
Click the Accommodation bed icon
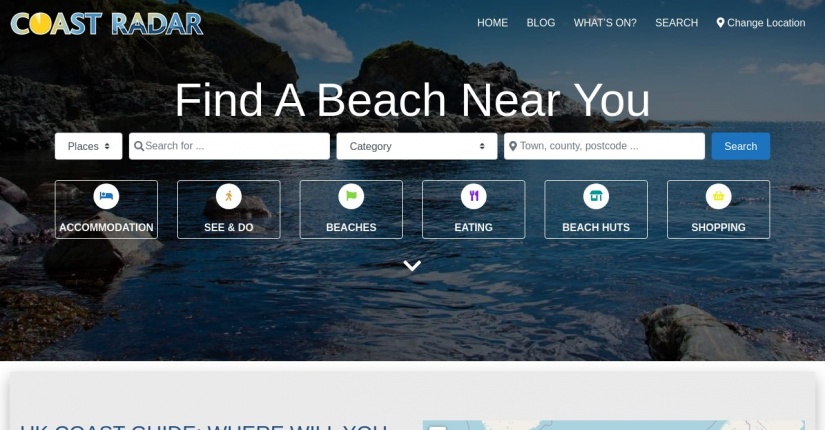(106, 196)
